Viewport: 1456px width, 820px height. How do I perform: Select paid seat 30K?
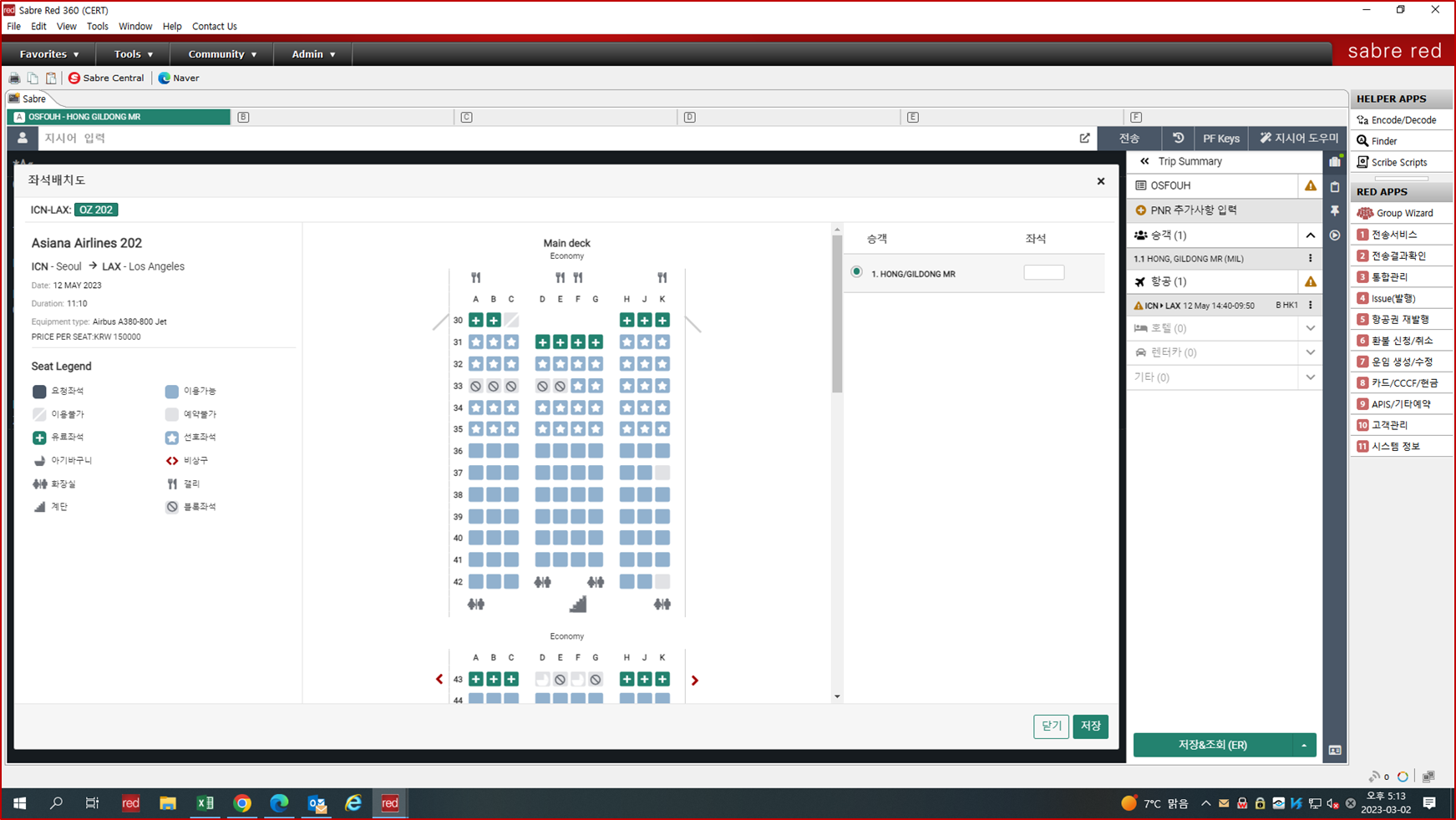(662, 320)
